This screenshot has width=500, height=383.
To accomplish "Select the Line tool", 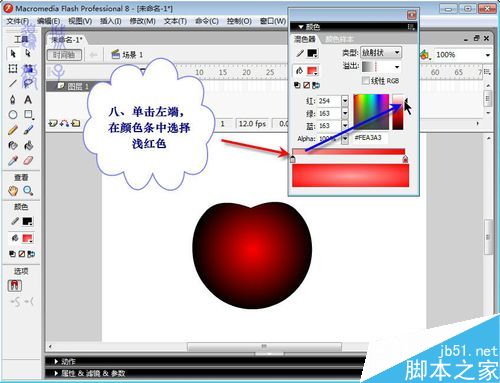I will click(13, 83).
